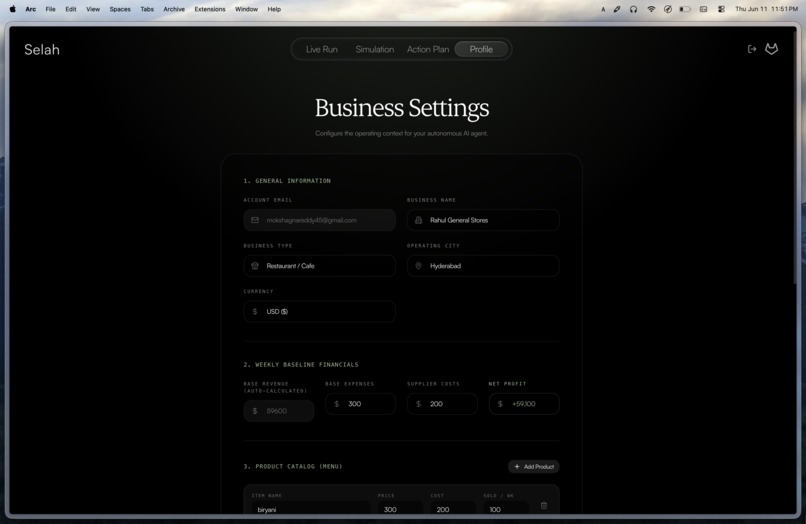Click the dollar icon in Net Profit field

[500, 404]
